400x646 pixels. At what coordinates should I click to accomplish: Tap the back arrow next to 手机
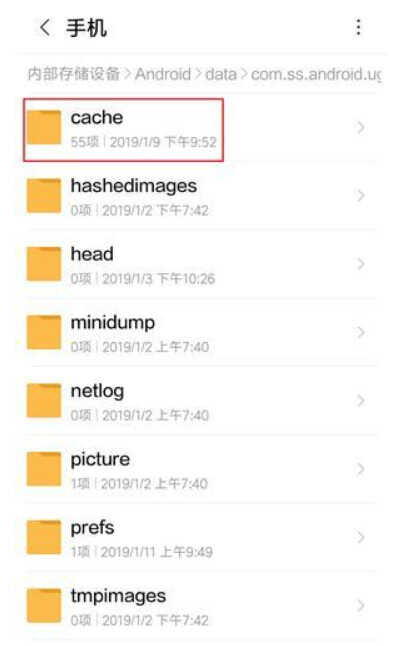tap(44, 28)
